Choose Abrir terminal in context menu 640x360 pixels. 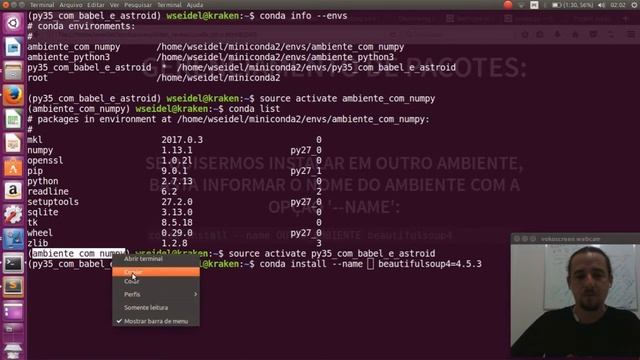point(156,259)
